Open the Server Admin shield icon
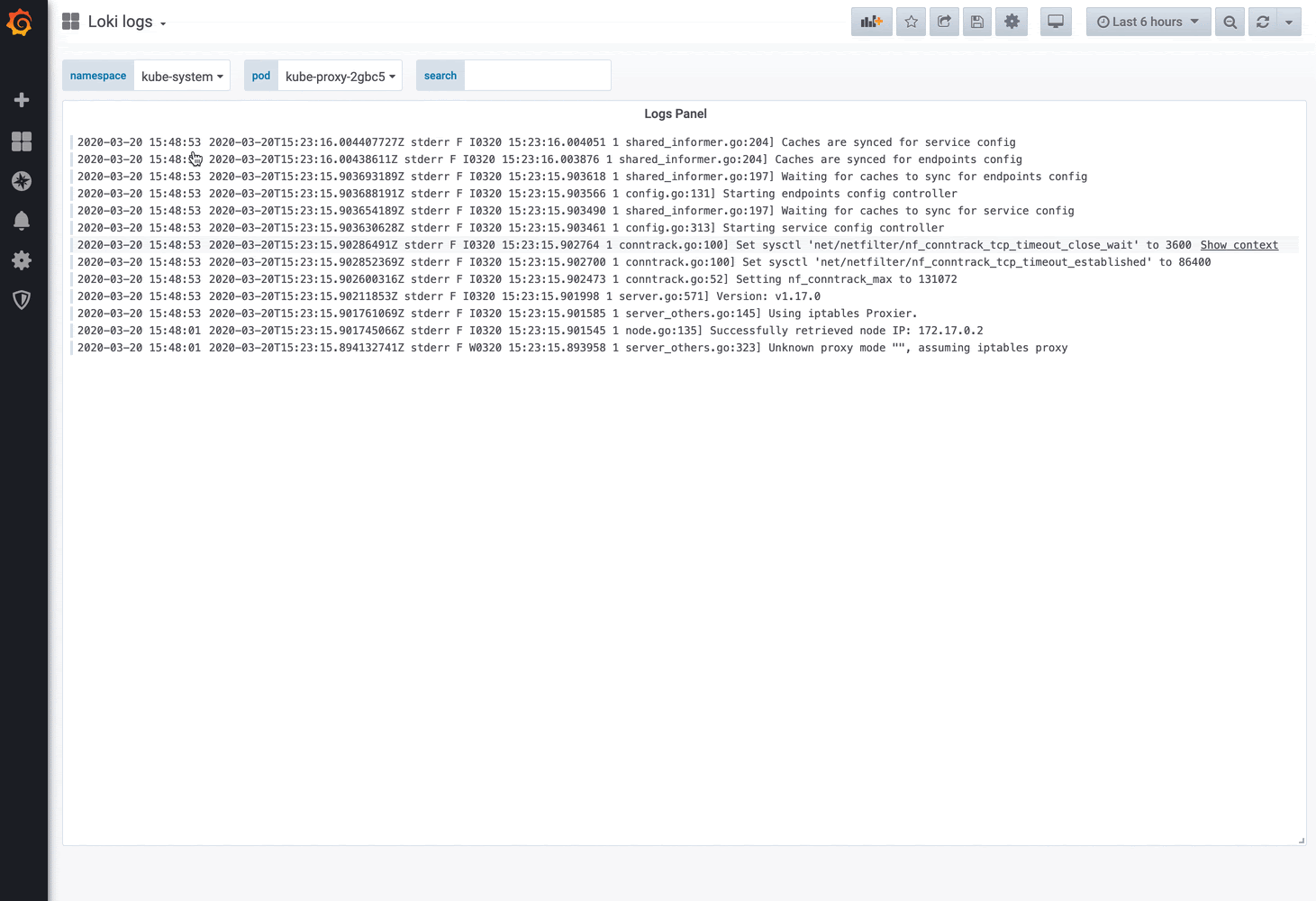Image resolution: width=1316 pixels, height=901 pixels. pos(22,300)
